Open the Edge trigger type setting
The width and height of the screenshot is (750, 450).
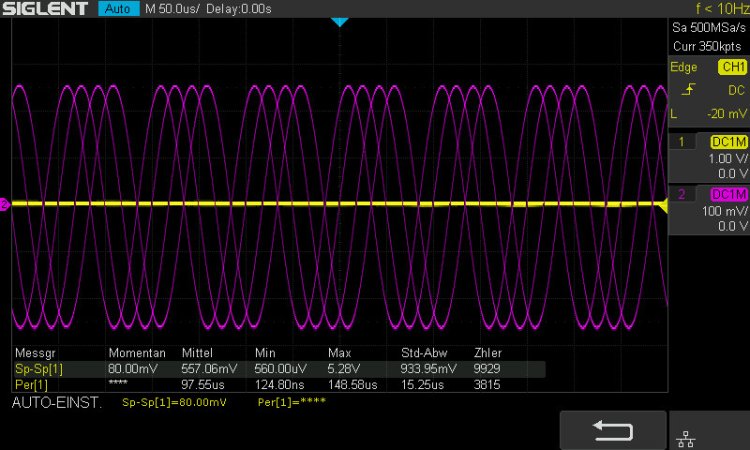[x=684, y=67]
